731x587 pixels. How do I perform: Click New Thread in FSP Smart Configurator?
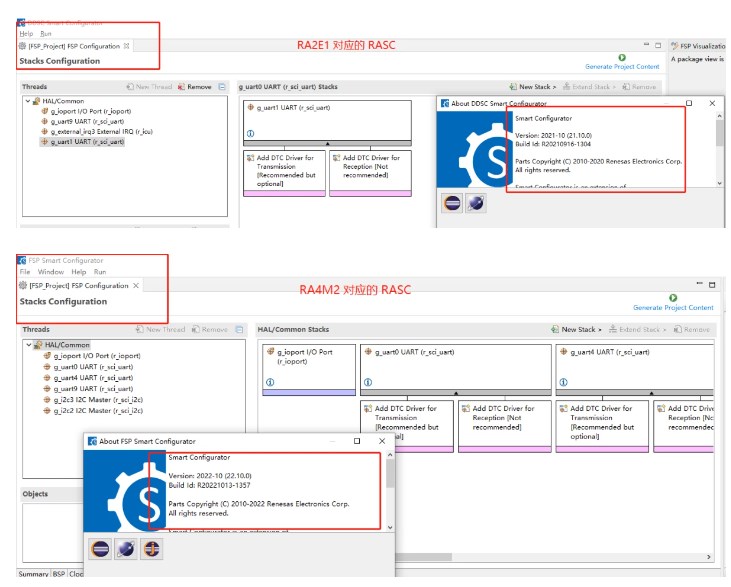[x=160, y=330]
